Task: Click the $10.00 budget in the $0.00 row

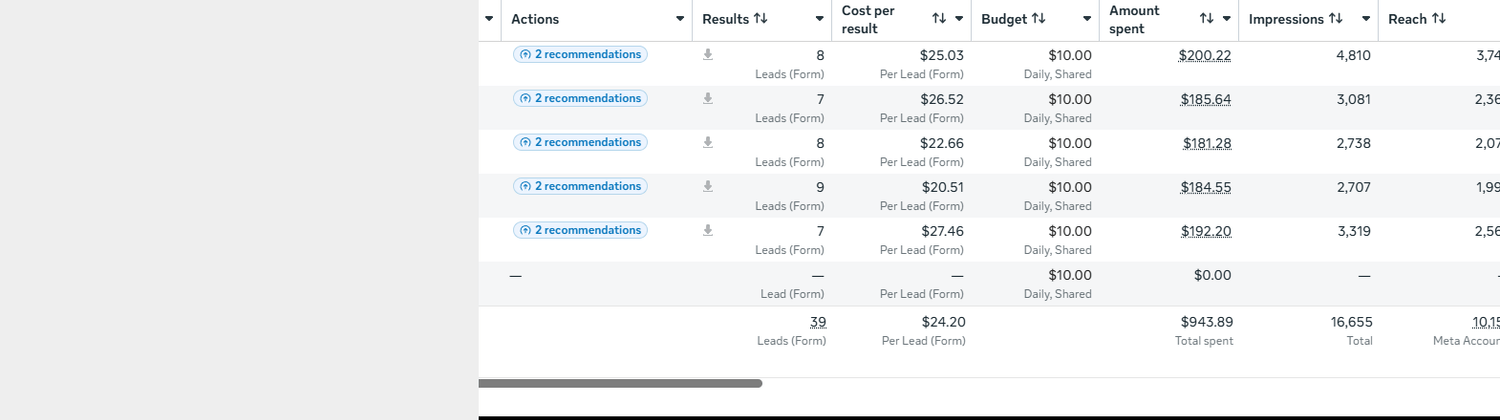Action: click(x=1070, y=276)
